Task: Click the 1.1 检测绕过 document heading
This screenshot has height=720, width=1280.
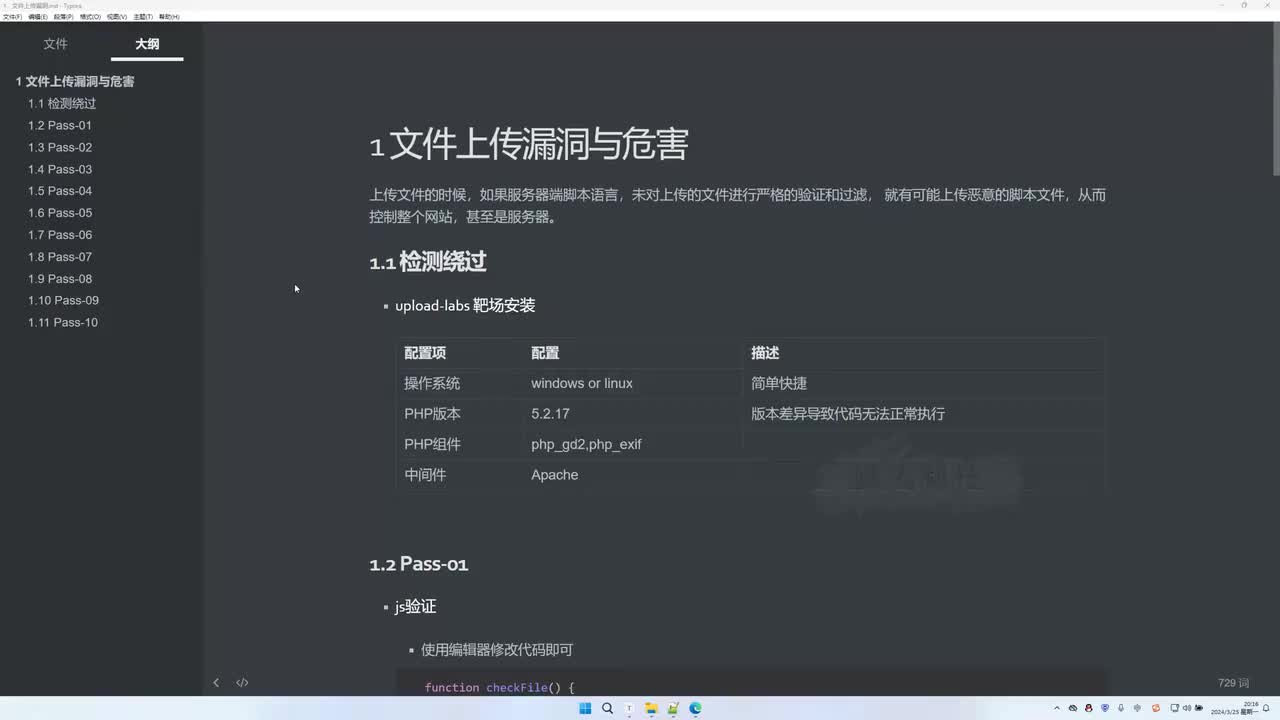Action: [428, 263]
